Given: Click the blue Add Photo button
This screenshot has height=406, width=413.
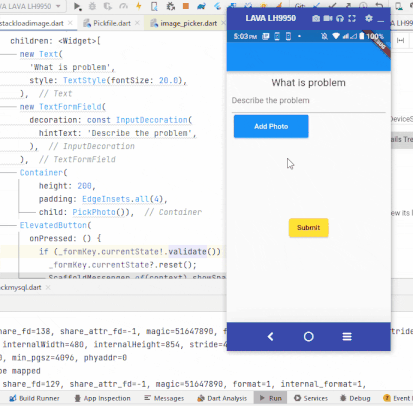Looking at the screenshot, I should 271,126.
